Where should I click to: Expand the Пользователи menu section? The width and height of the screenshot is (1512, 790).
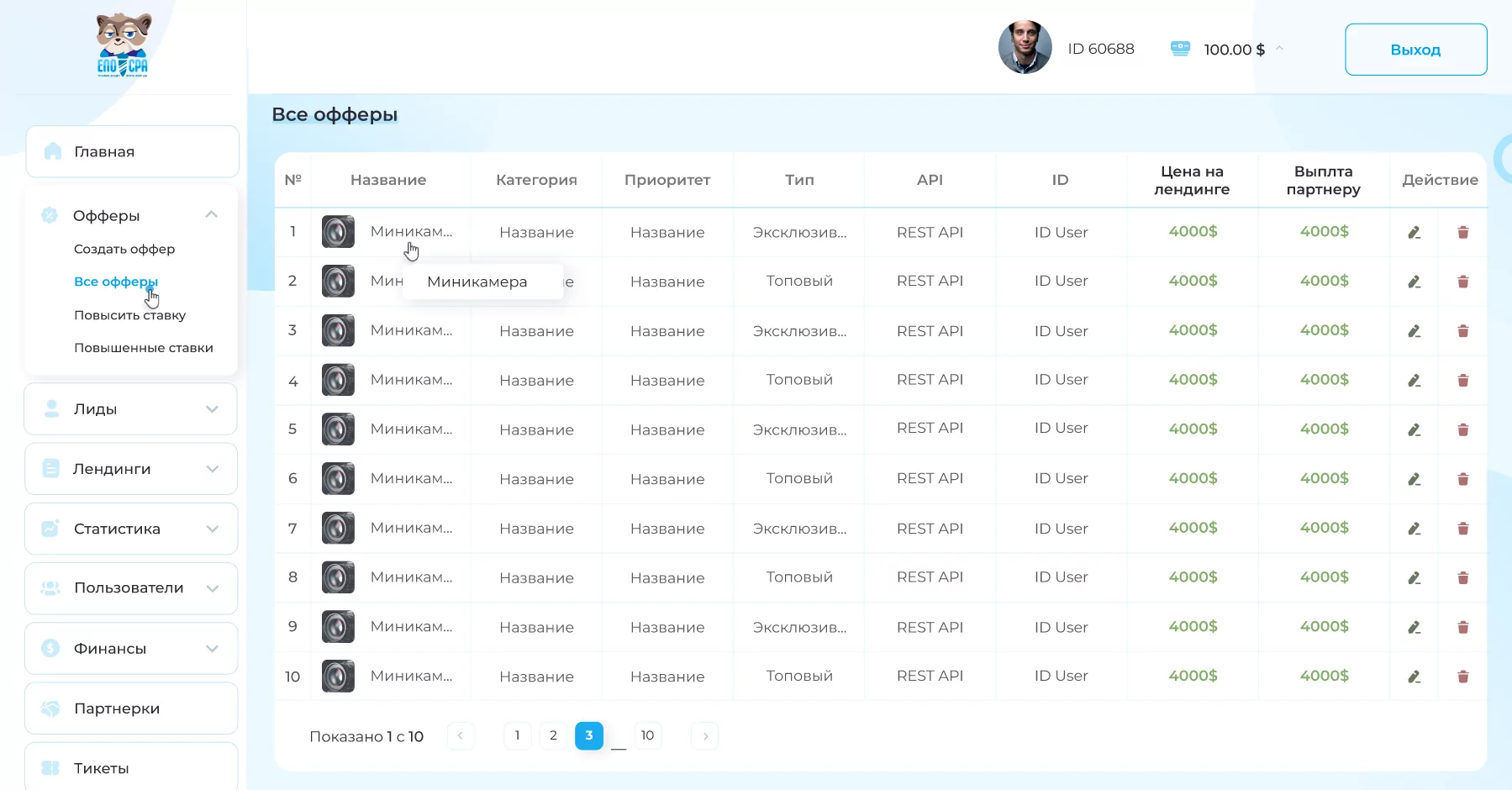click(212, 588)
